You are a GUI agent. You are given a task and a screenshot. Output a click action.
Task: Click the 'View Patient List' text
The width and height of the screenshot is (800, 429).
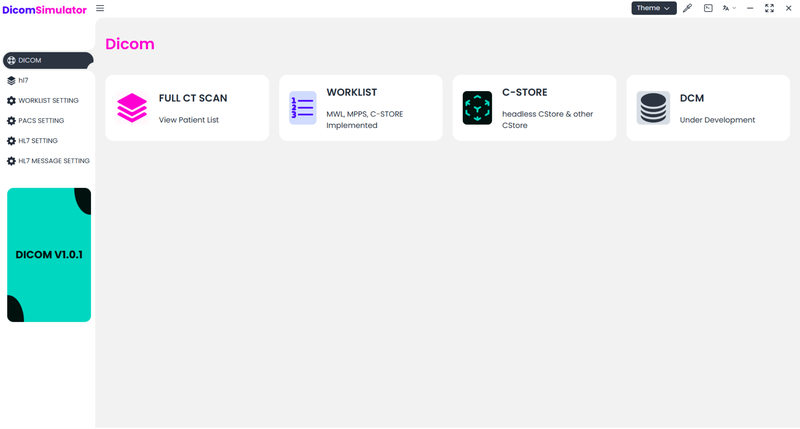coord(189,120)
